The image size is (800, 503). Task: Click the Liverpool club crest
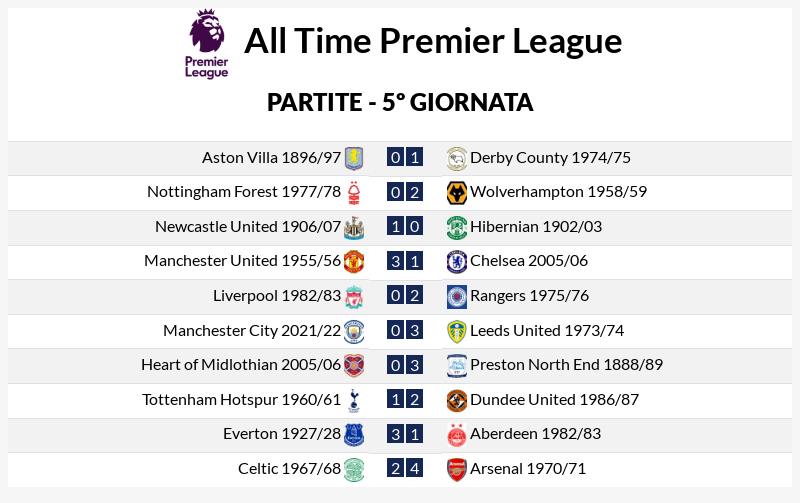click(354, 296)
